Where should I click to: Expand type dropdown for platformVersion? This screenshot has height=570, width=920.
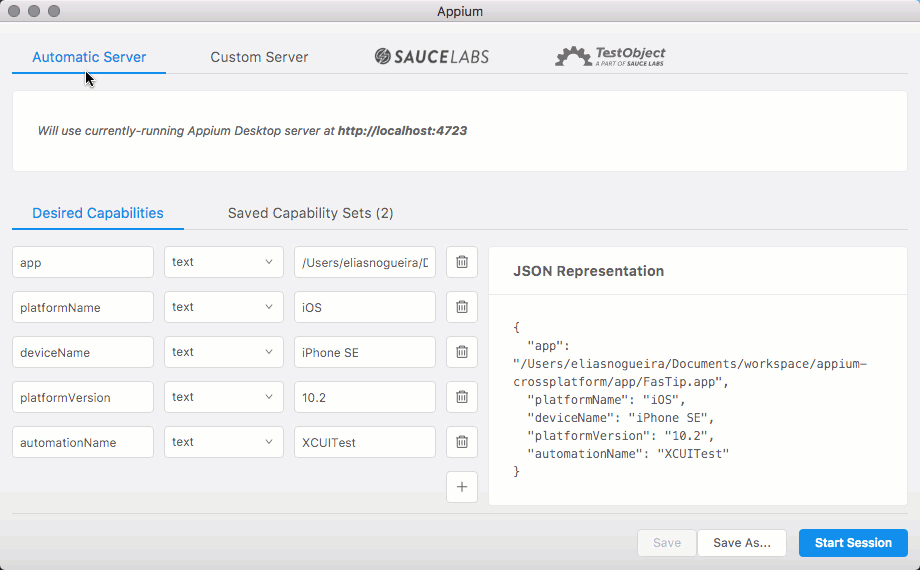click(x=224, y=397)
